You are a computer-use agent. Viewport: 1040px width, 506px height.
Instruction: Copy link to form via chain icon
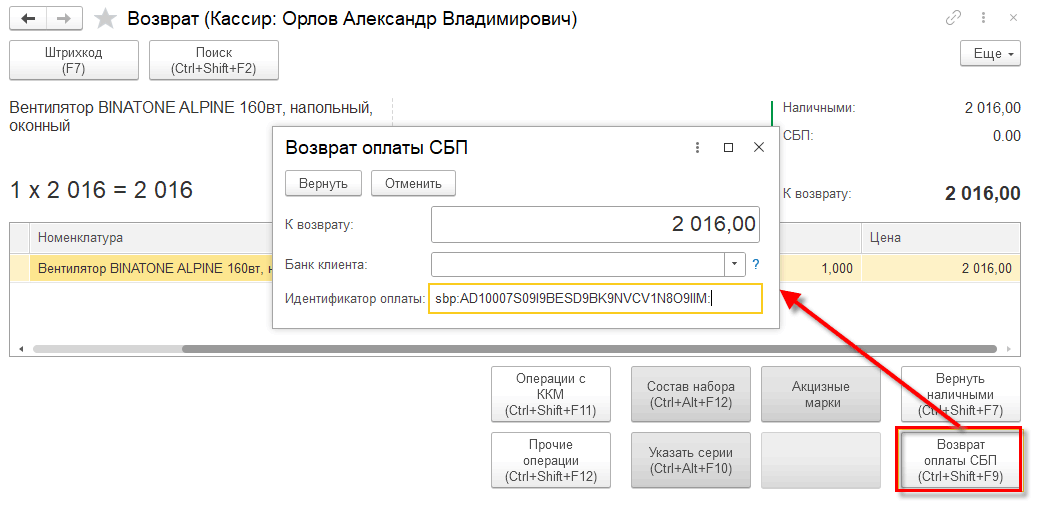953,19
